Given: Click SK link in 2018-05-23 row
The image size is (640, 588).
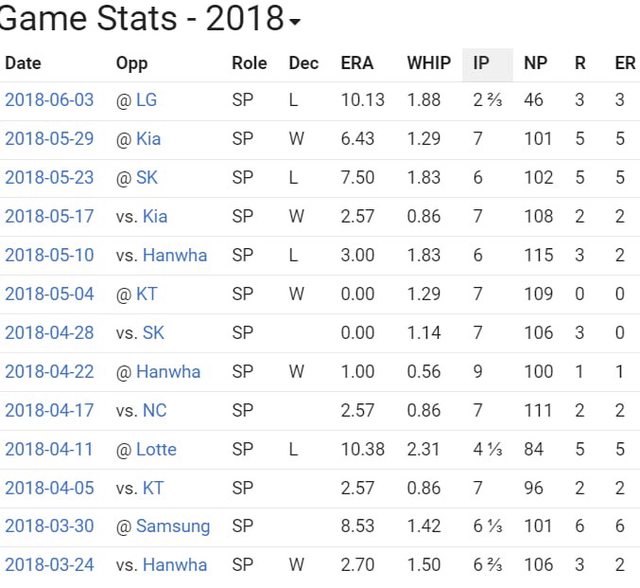Looking at the screenshot, I should coord(147,178).
